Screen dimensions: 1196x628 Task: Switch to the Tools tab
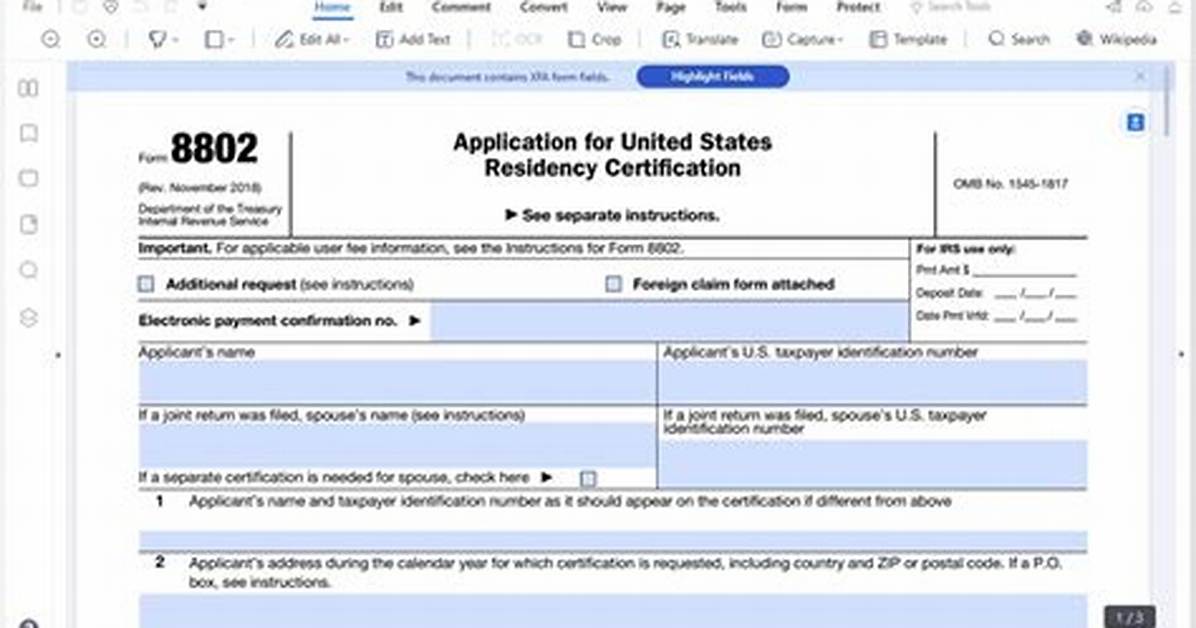point(730,7)
